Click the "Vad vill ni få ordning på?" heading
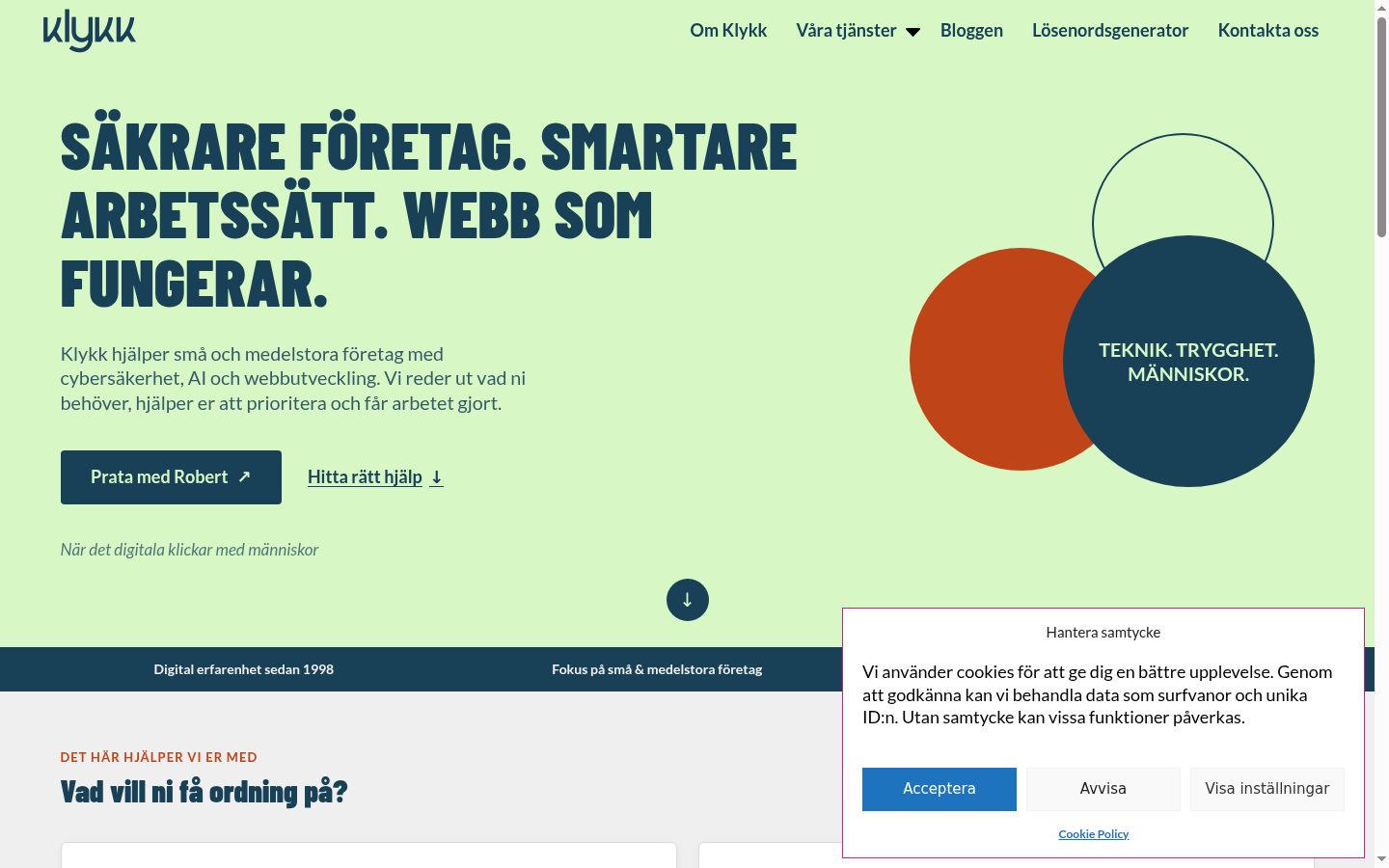The image size is (1389, 868). 204,792
